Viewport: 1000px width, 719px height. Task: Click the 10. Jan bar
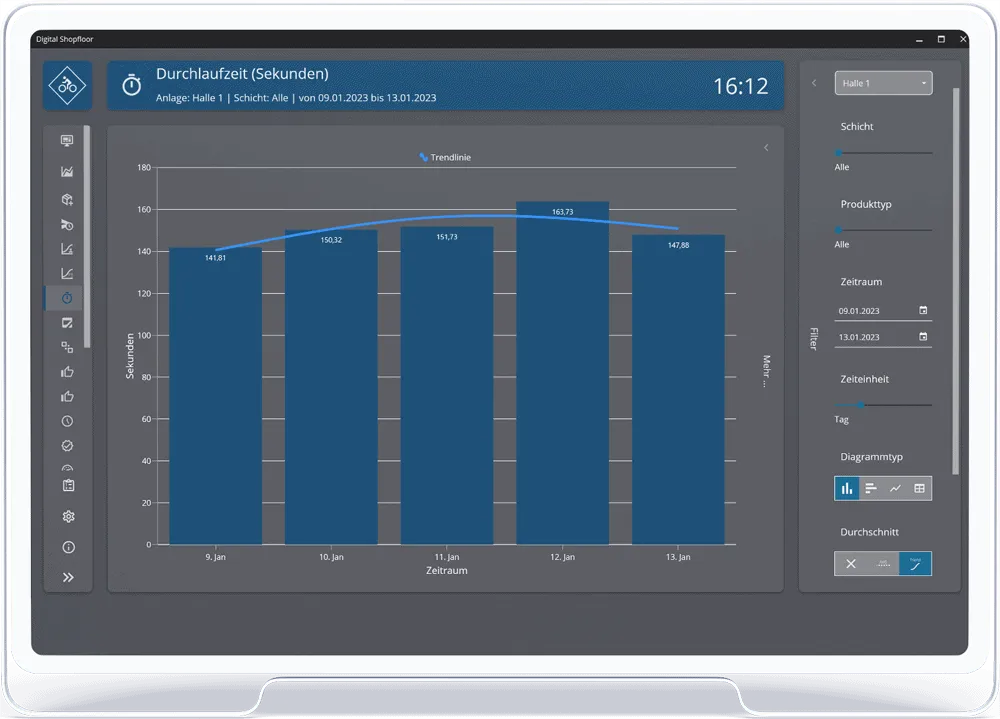click(x=331, y=387)
